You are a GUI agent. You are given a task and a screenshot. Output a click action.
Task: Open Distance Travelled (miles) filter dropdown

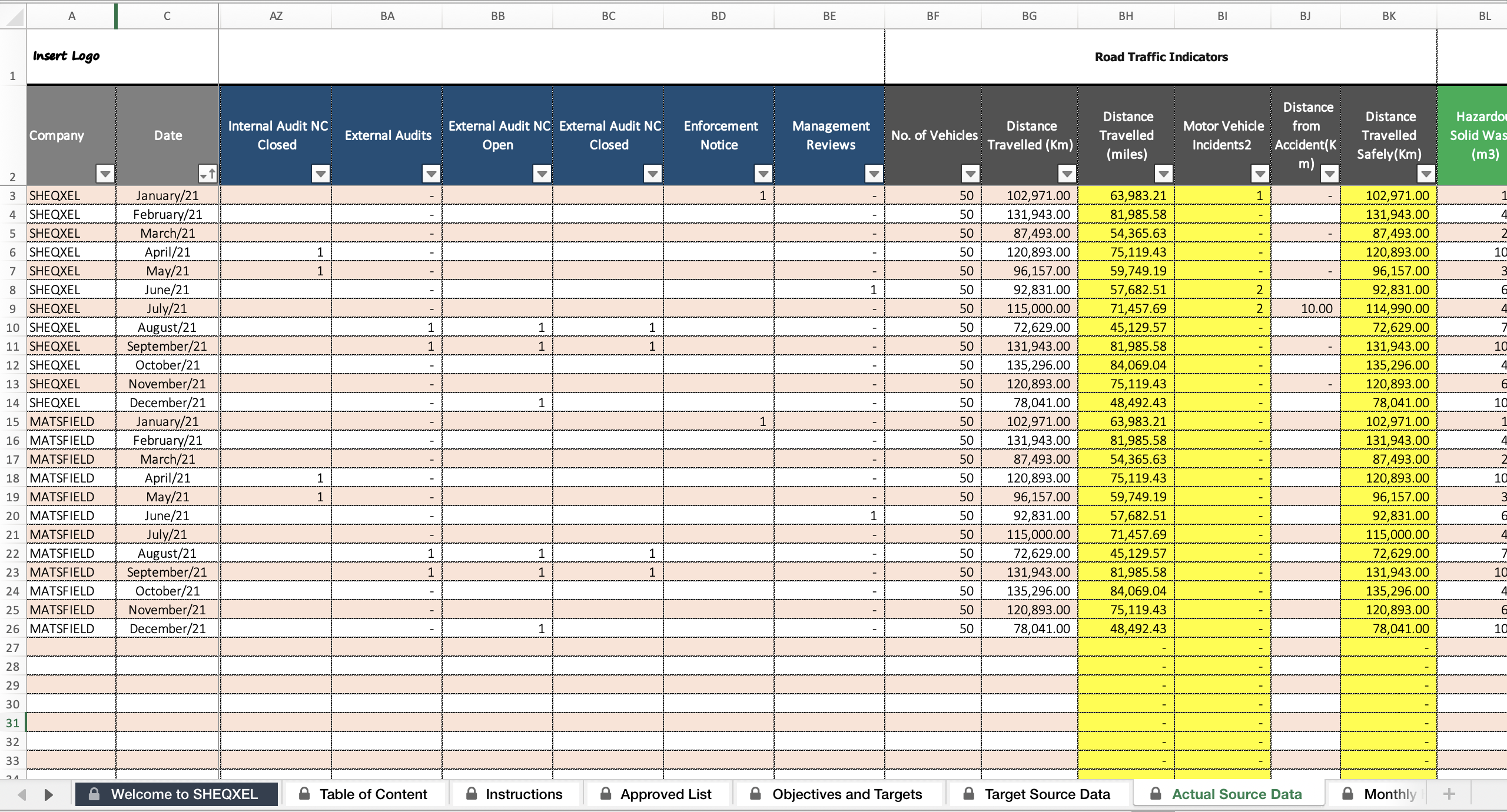click(x=1164, y=174)
